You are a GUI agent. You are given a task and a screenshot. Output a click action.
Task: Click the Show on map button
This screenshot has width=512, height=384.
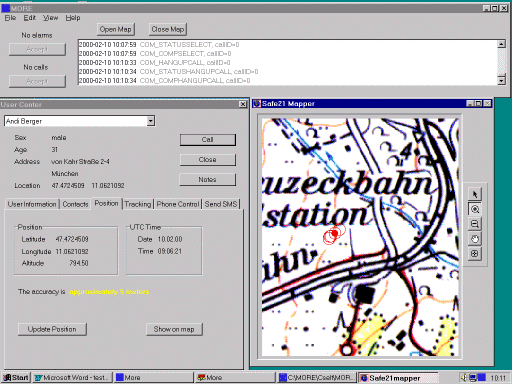174,329
